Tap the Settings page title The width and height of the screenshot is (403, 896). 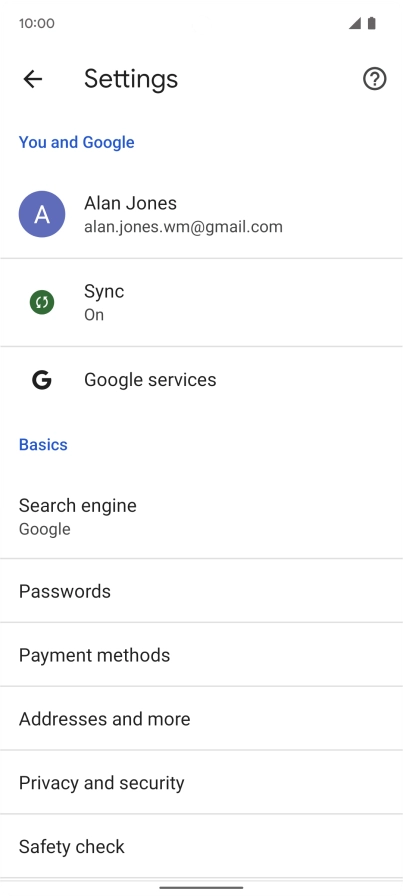(131, 79)
